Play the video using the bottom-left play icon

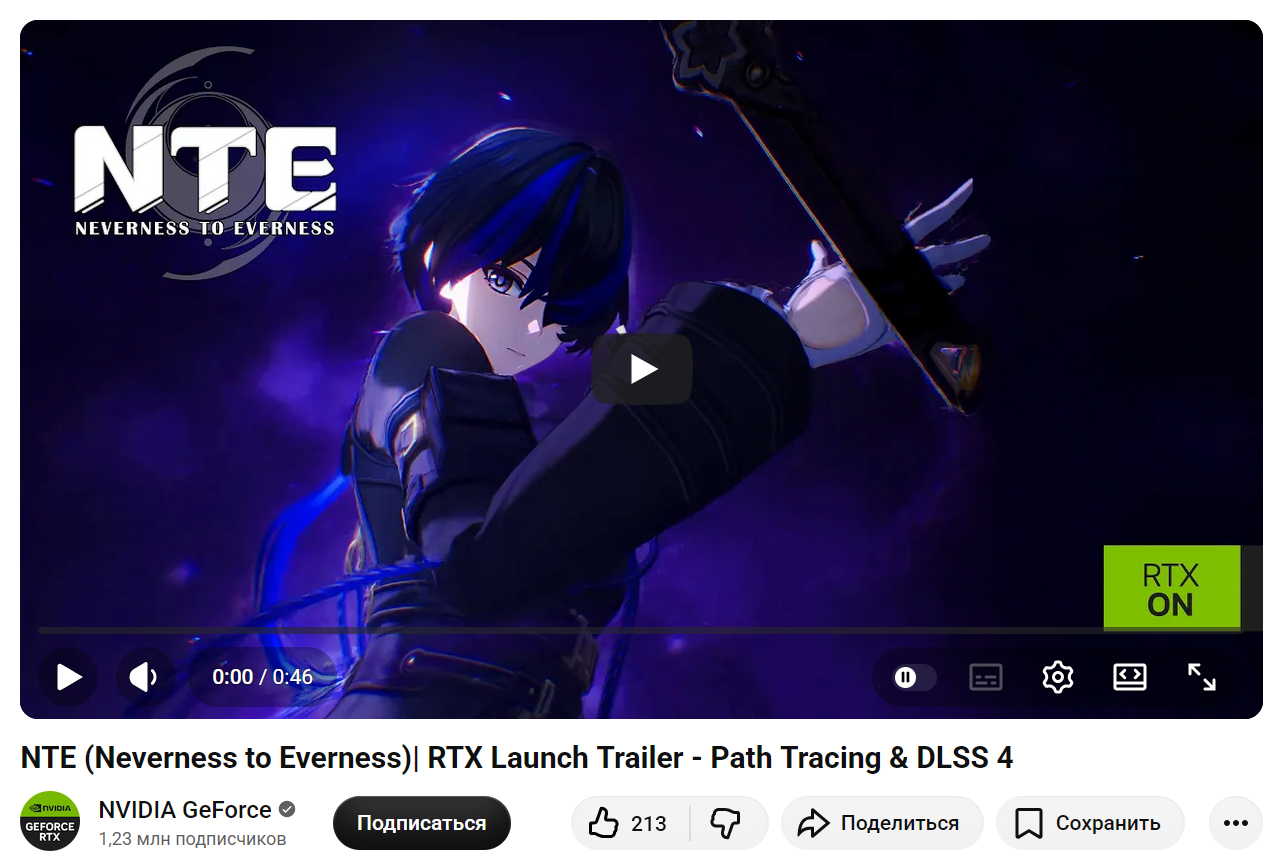[x=68, y=677]
